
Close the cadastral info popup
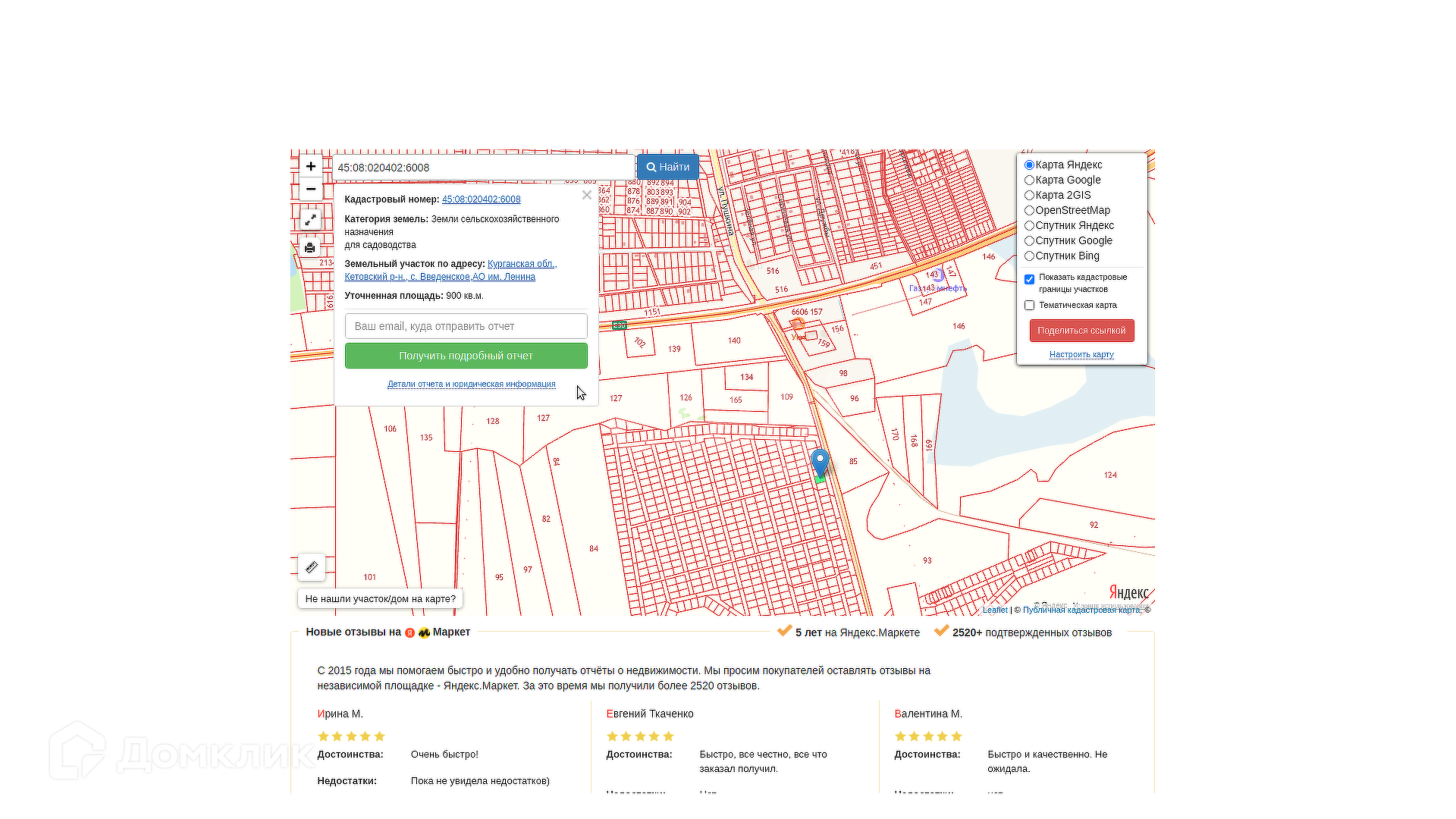pyautogui.click(x=586, y=196)
